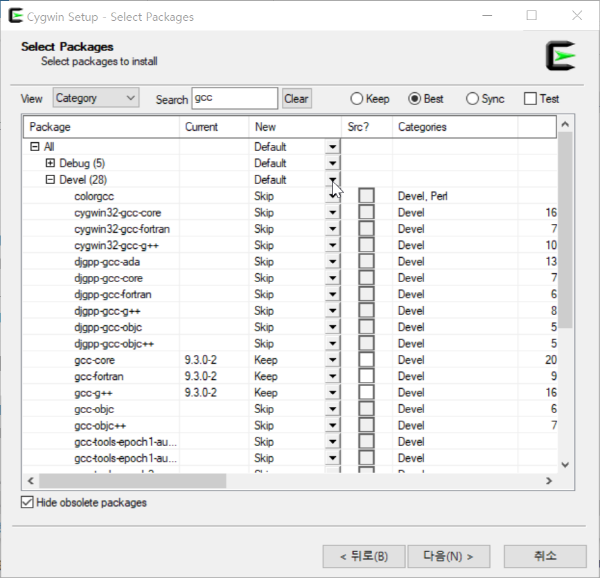Proceed with the 다음(N) button
The width and height of the screenshot is (600, 578).
449,556
